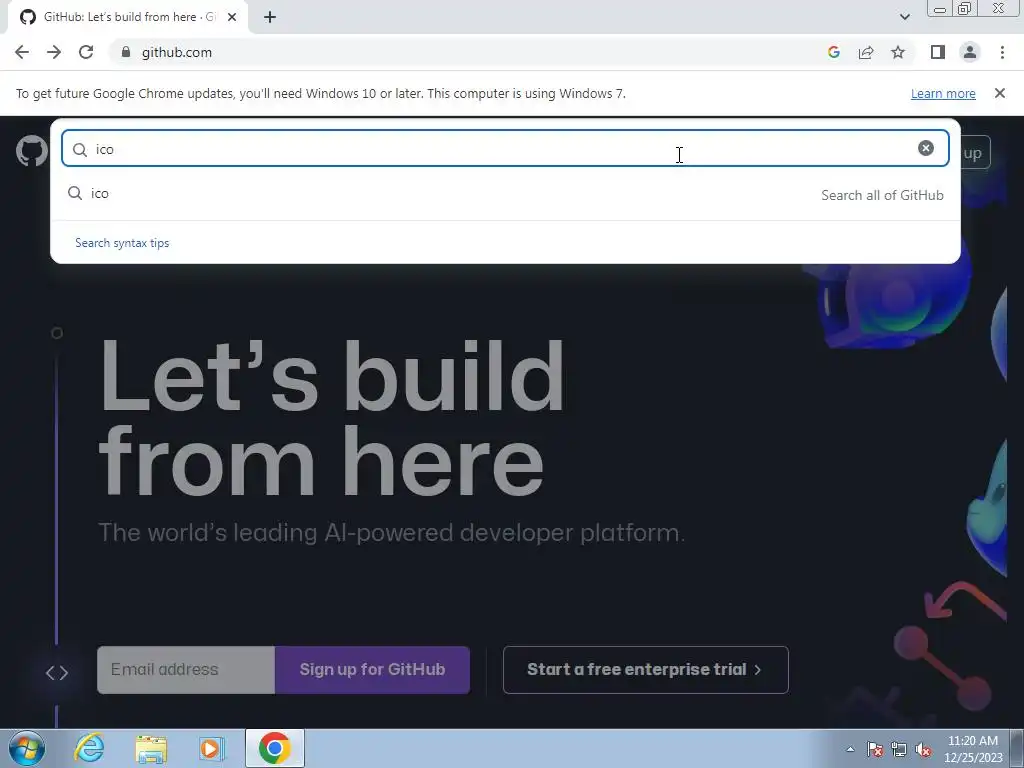
Task: Open Windows Explorer from the taskbar
Action: 151,748
